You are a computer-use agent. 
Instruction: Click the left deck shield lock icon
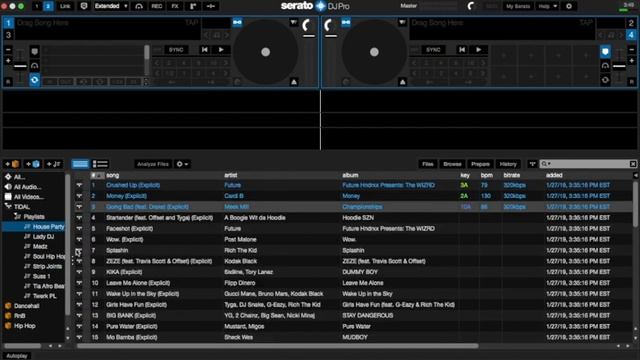coord(35,51)
